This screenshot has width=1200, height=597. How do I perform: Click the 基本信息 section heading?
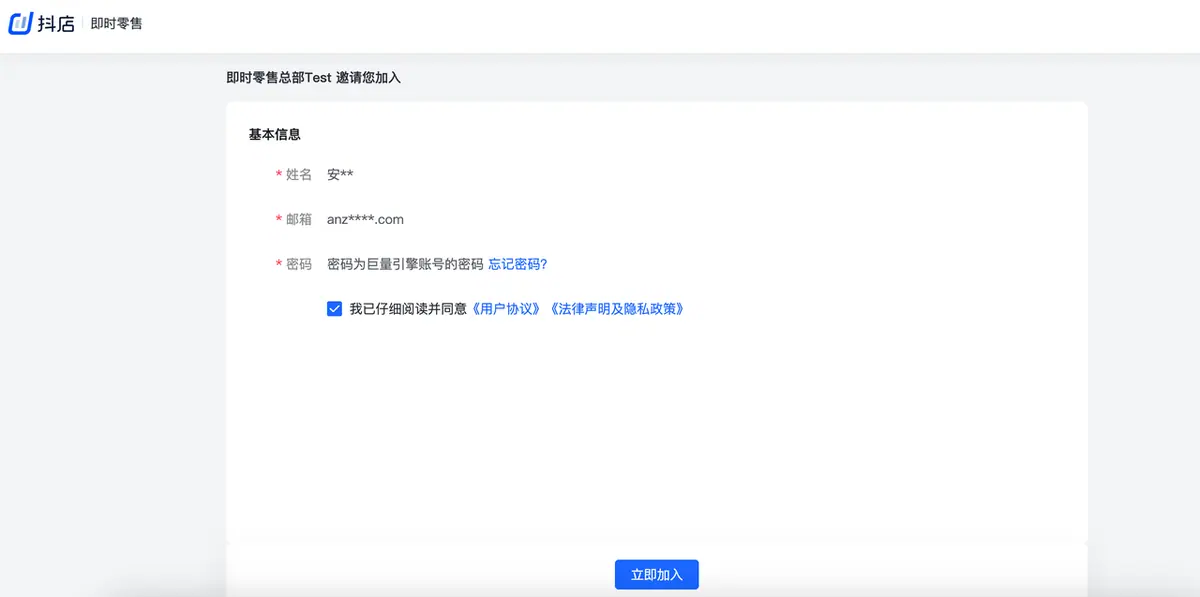click(x=275, y=134)
